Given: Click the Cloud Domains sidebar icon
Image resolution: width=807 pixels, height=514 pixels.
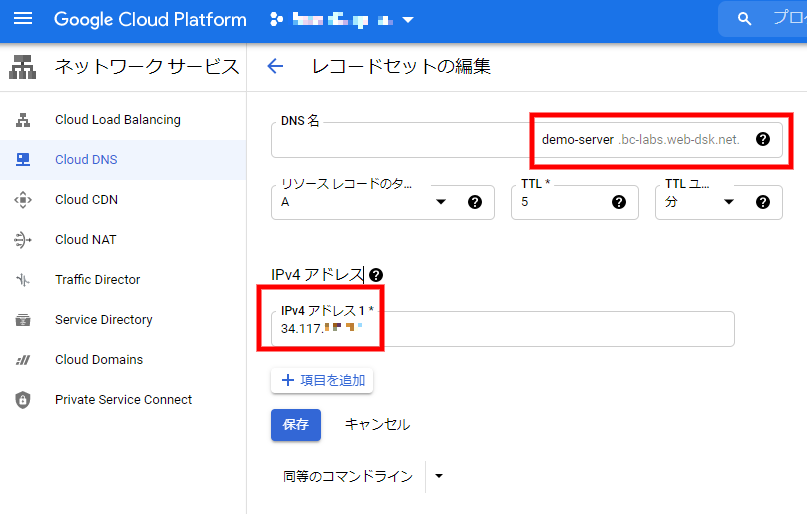Looking at the screenshot, I should point(23,360).
